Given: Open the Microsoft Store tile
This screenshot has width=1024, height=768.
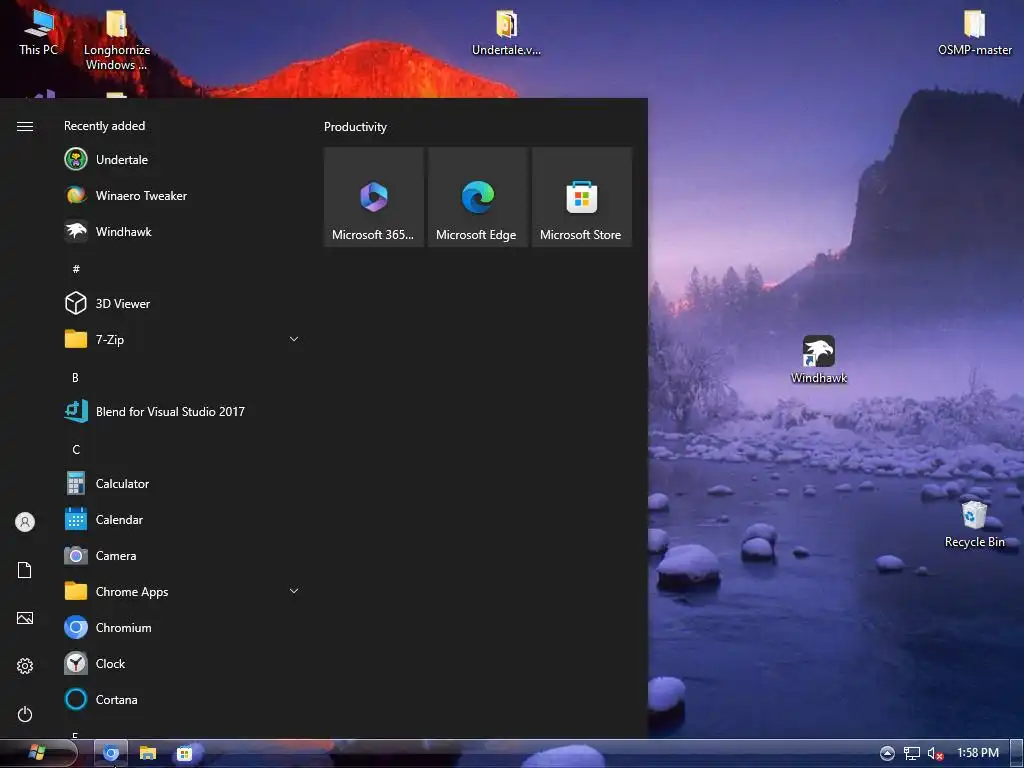Looking at the screenshot, I should 582,197.
